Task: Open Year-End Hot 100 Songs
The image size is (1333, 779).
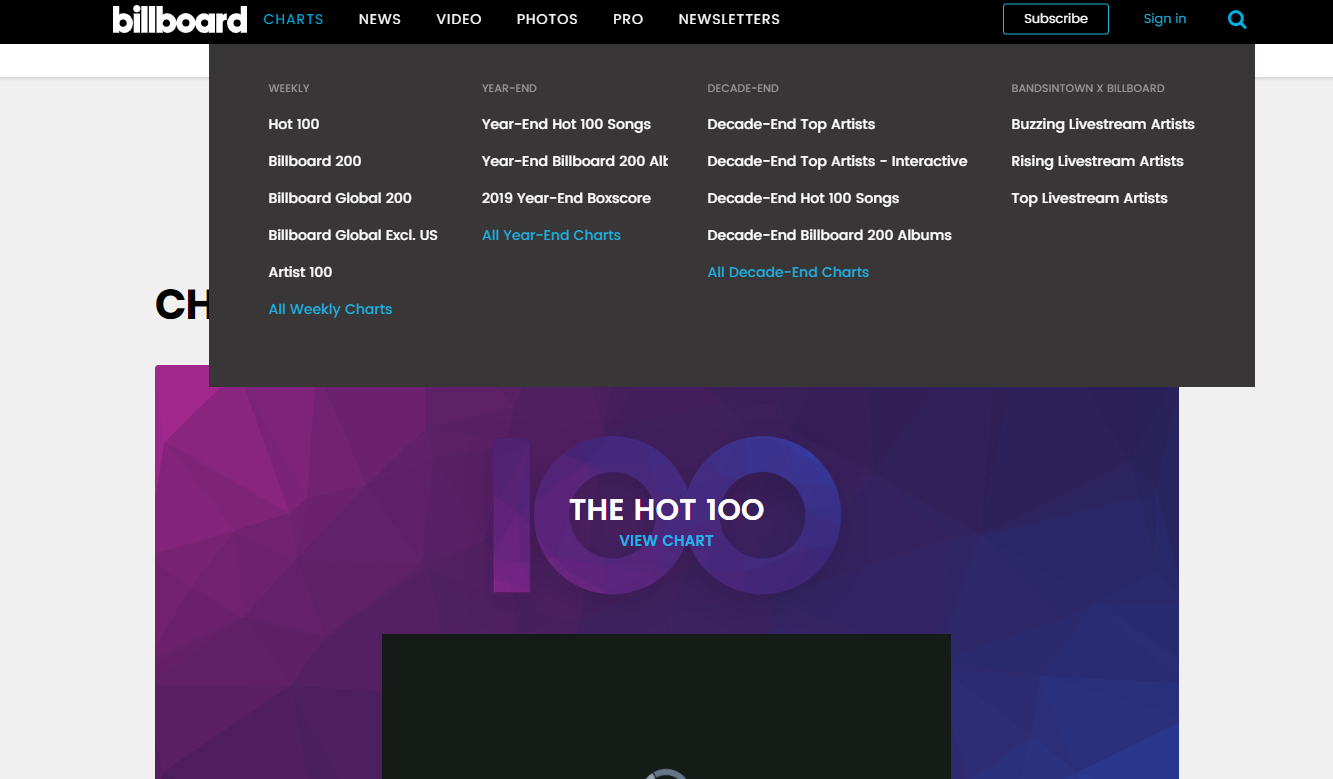Action: 566,124
